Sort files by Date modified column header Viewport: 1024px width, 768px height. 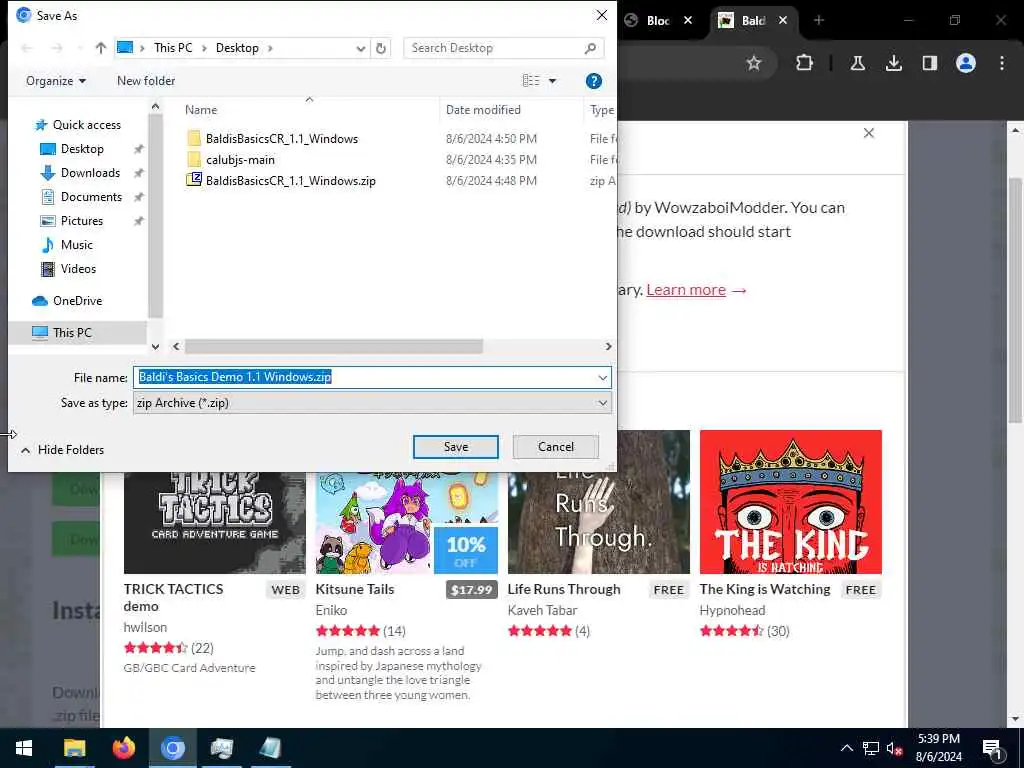(483, 110)
